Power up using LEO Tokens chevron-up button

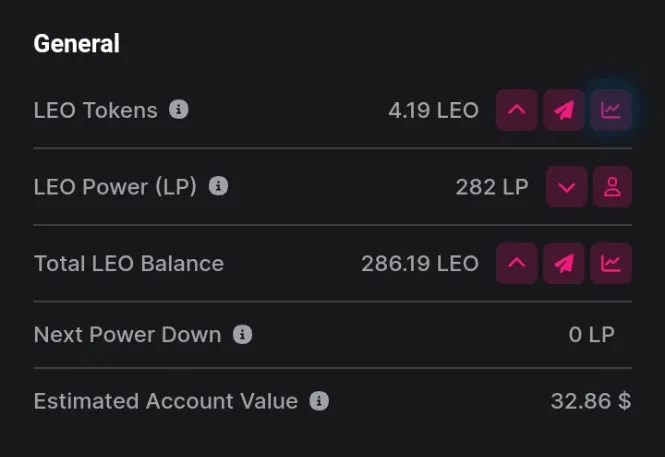(517, 110)
